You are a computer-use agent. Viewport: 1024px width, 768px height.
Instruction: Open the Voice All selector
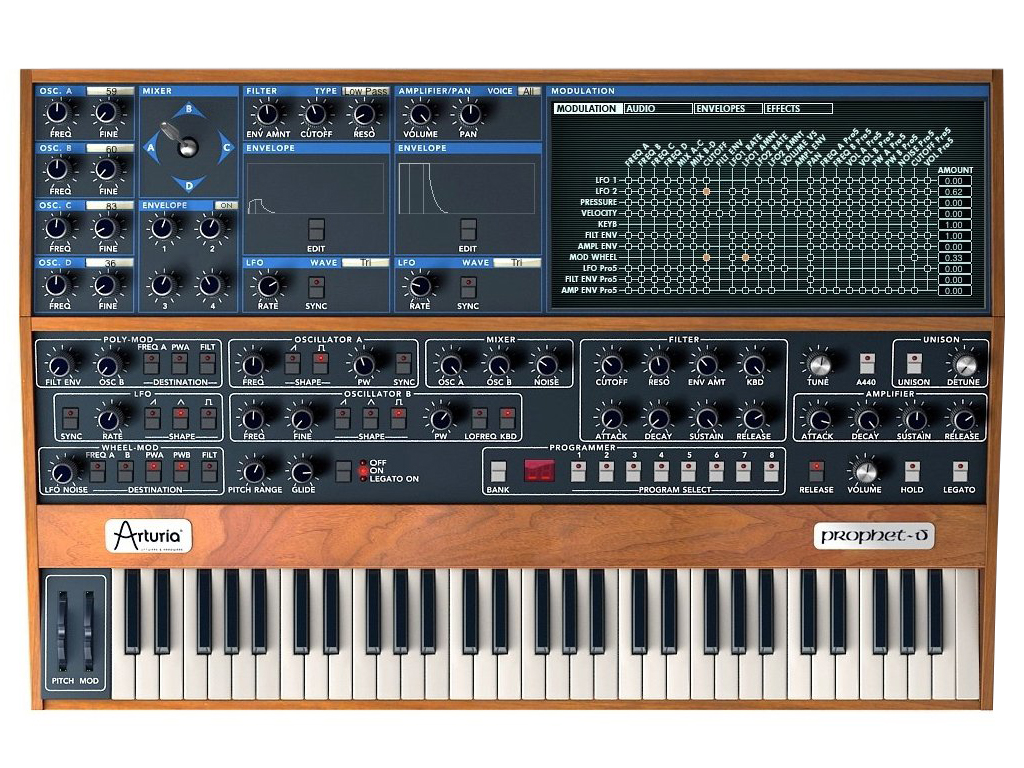[529, 91]
